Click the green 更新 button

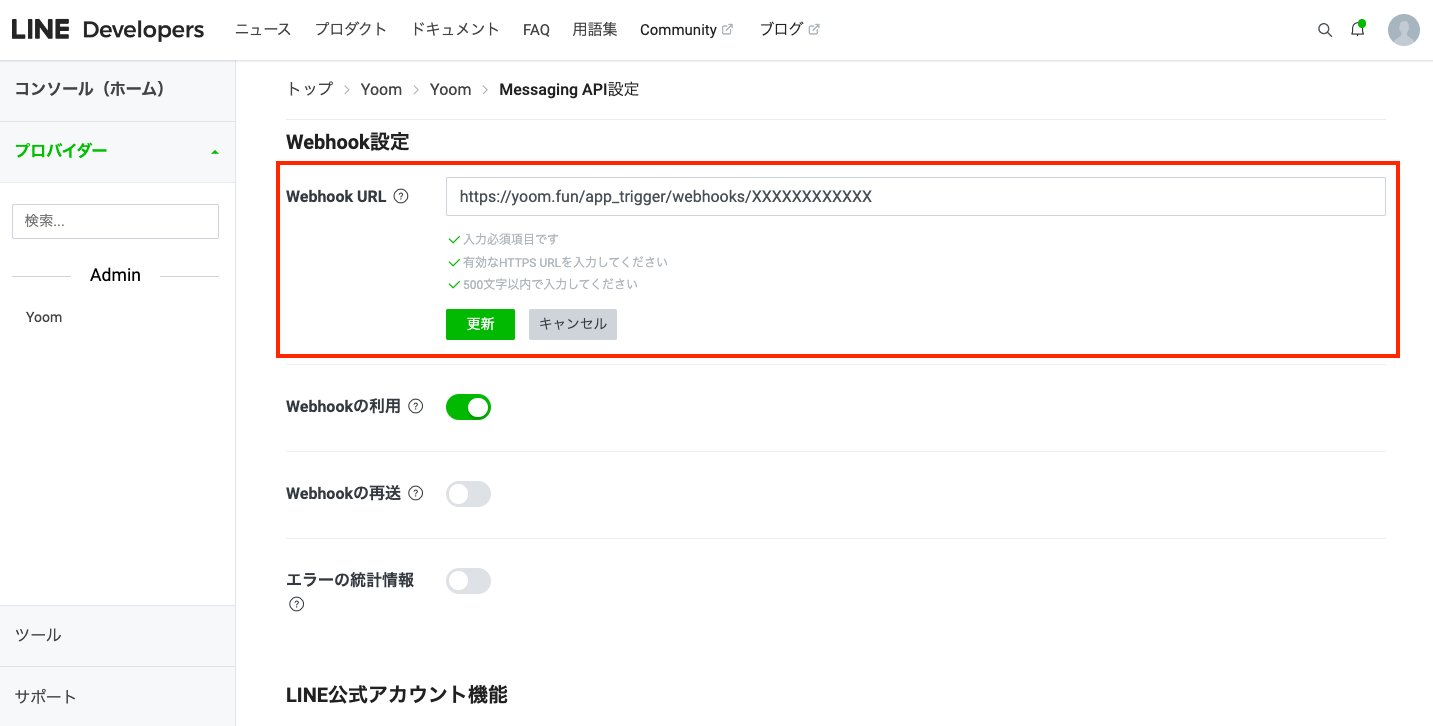point(480,324)
